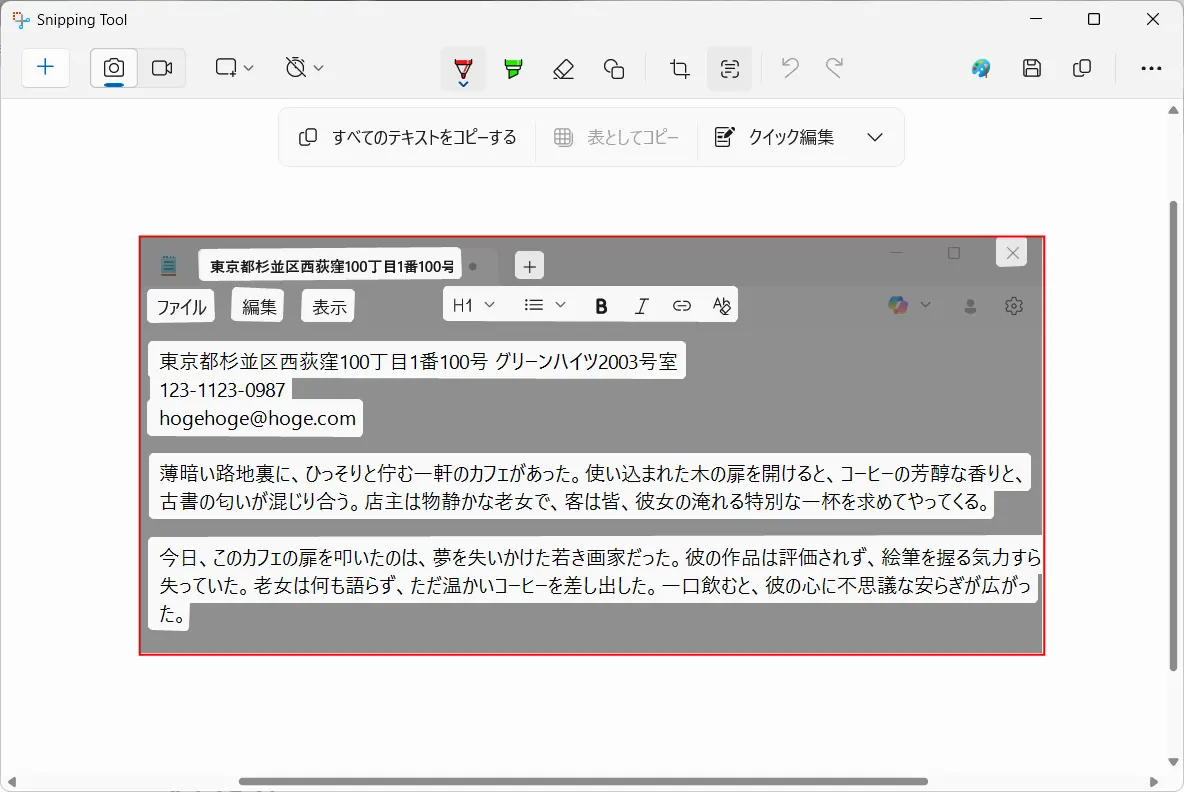Minimize the Snipping Tool window
This screenshot has width=1184, height=792.
[x=1036, y=19]
